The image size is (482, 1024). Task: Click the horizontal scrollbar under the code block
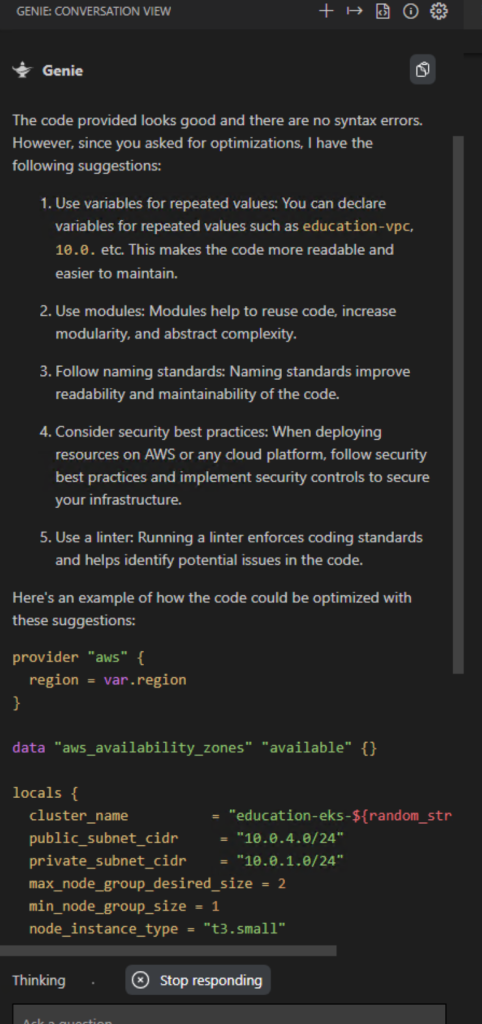click(x=168, y=951)
